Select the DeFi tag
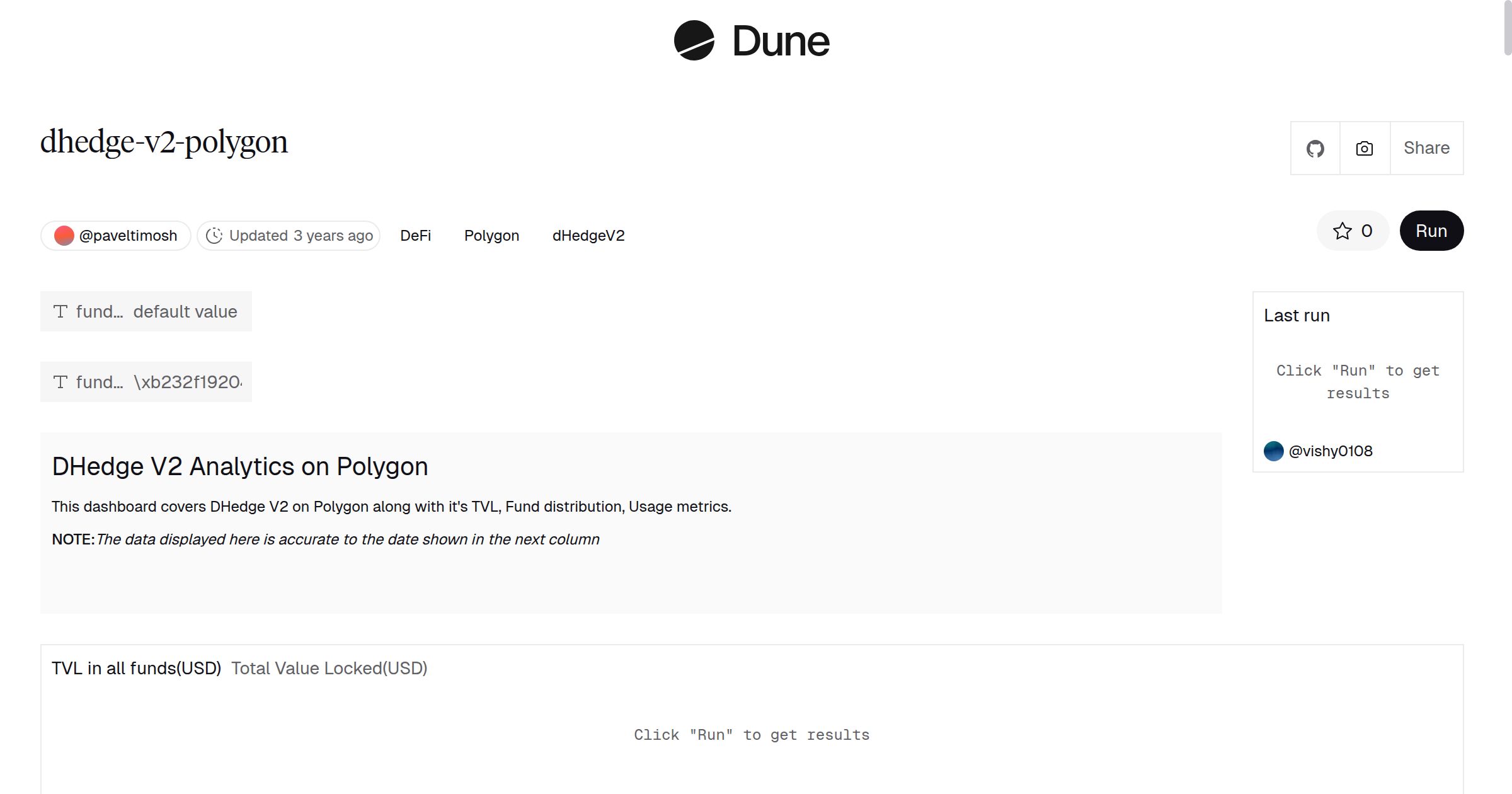 click(x=415, y=236)
